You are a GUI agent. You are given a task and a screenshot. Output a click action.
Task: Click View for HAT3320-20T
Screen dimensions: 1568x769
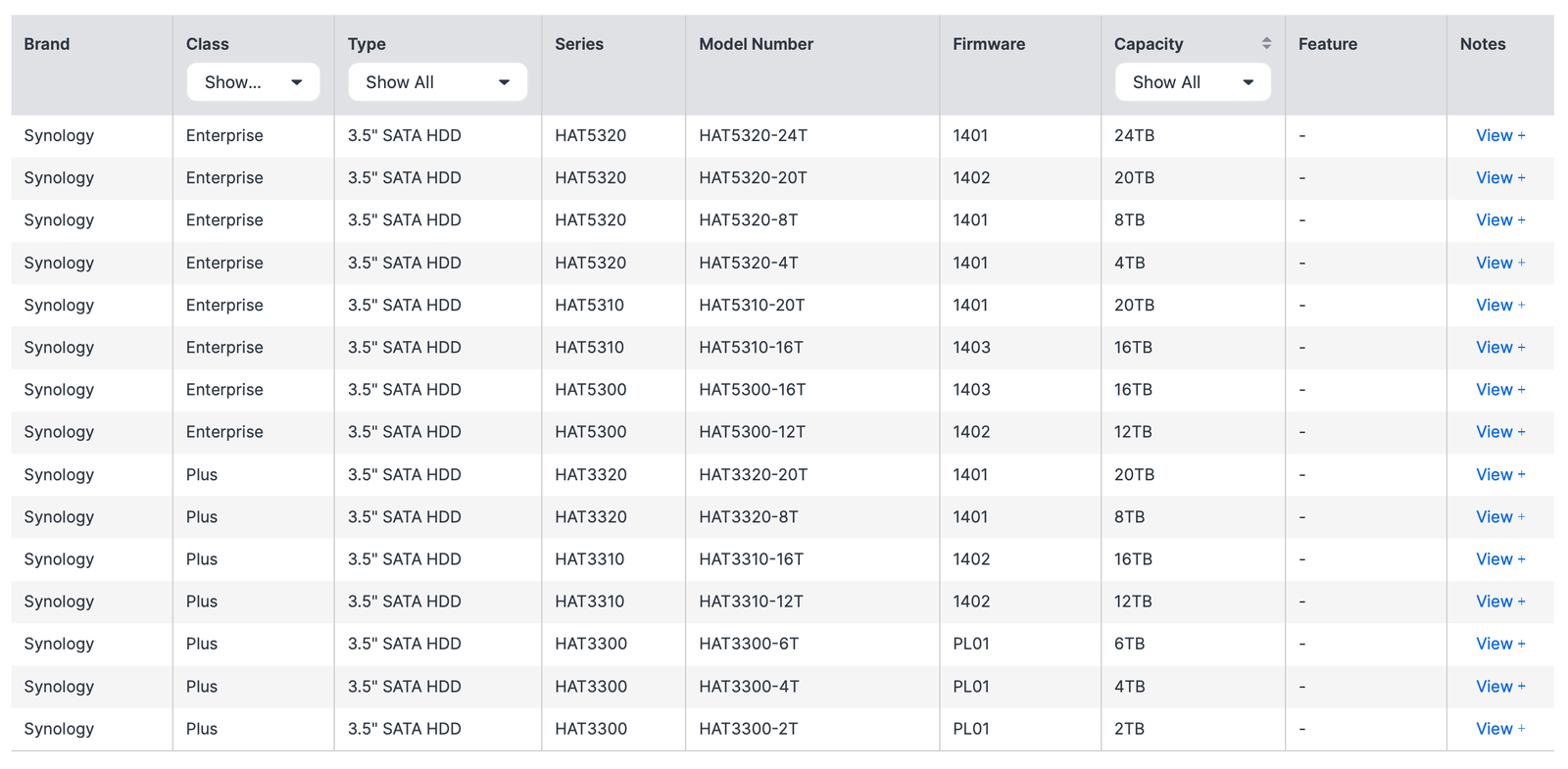coord(1500,474)
